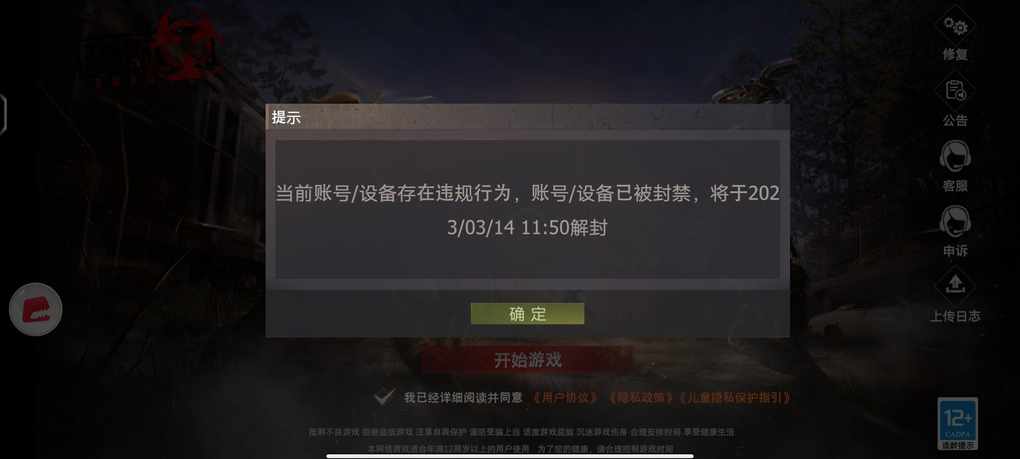Image resolution: width=1020 pixels, height=459 pixels.
Task: Pull out the left edge sidebar handle
Action: click(3, 114)
